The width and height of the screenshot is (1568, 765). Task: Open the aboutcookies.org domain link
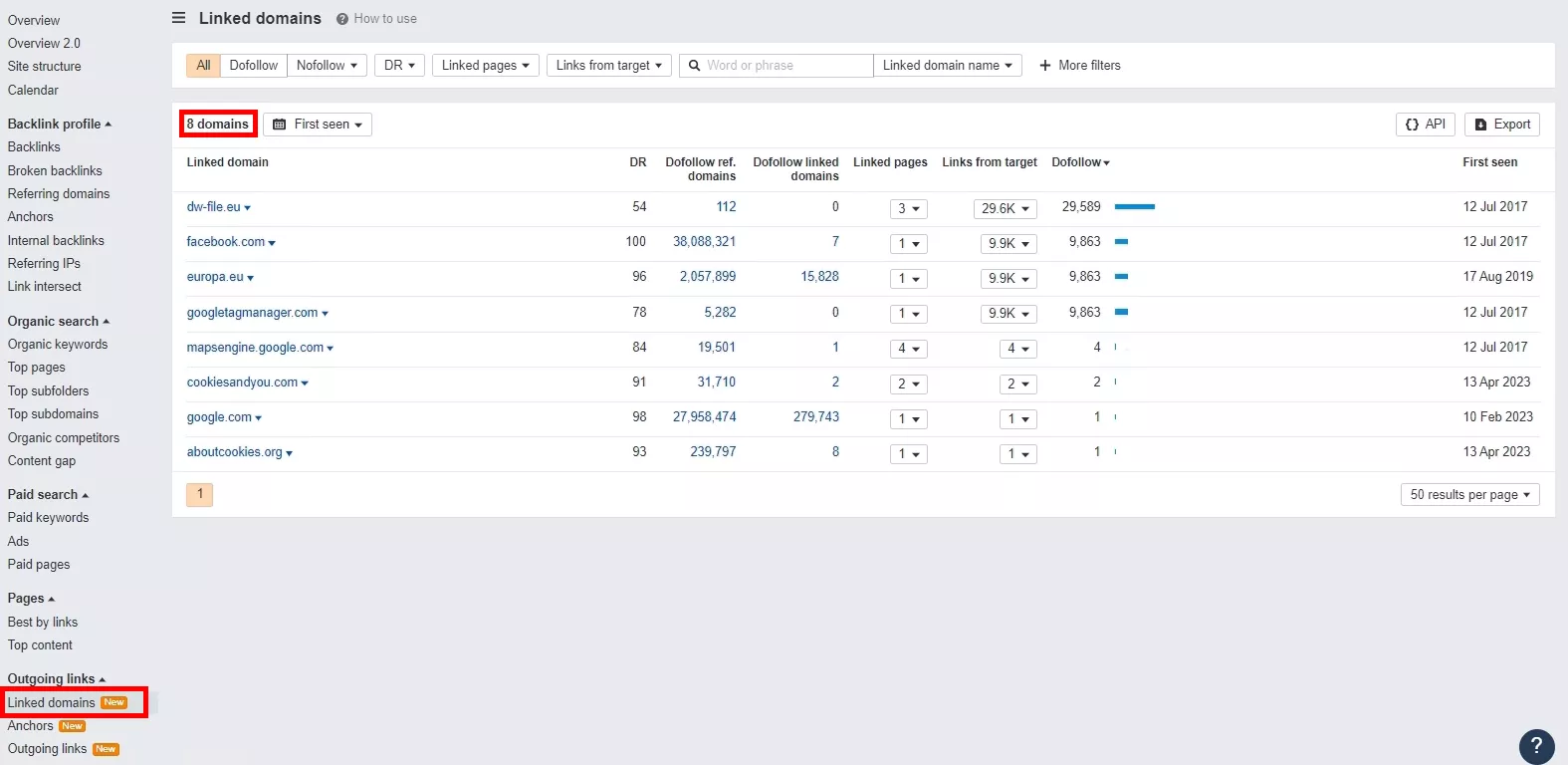pos(235,452)
